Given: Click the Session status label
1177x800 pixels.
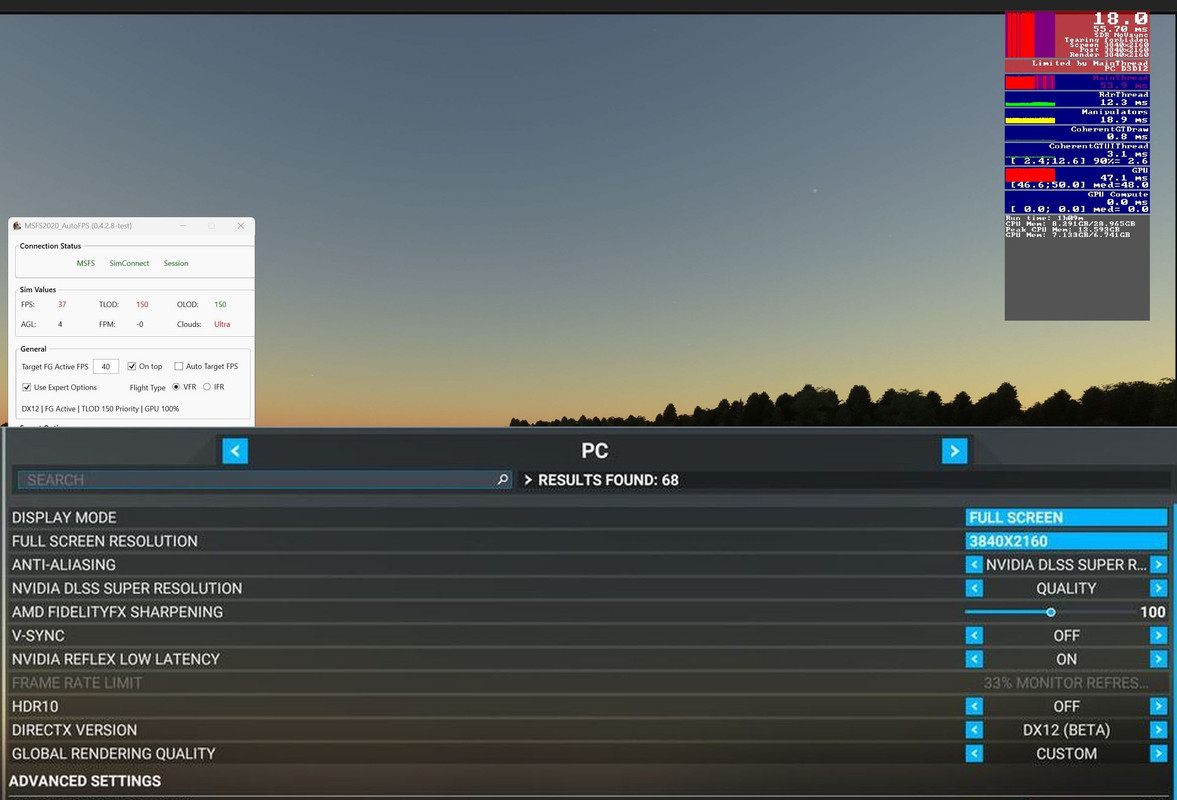Looking at the screenshot, I should coord(176,263).
